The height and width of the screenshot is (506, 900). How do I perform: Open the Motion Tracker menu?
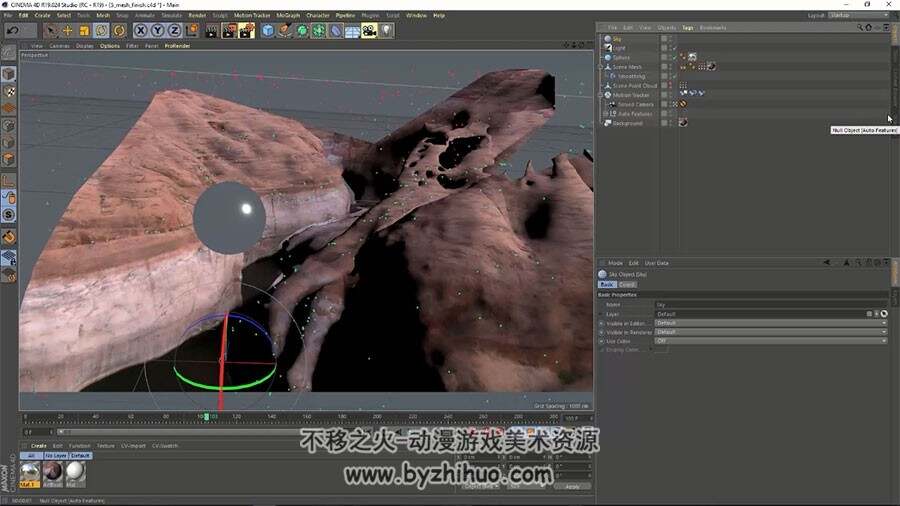251,15
